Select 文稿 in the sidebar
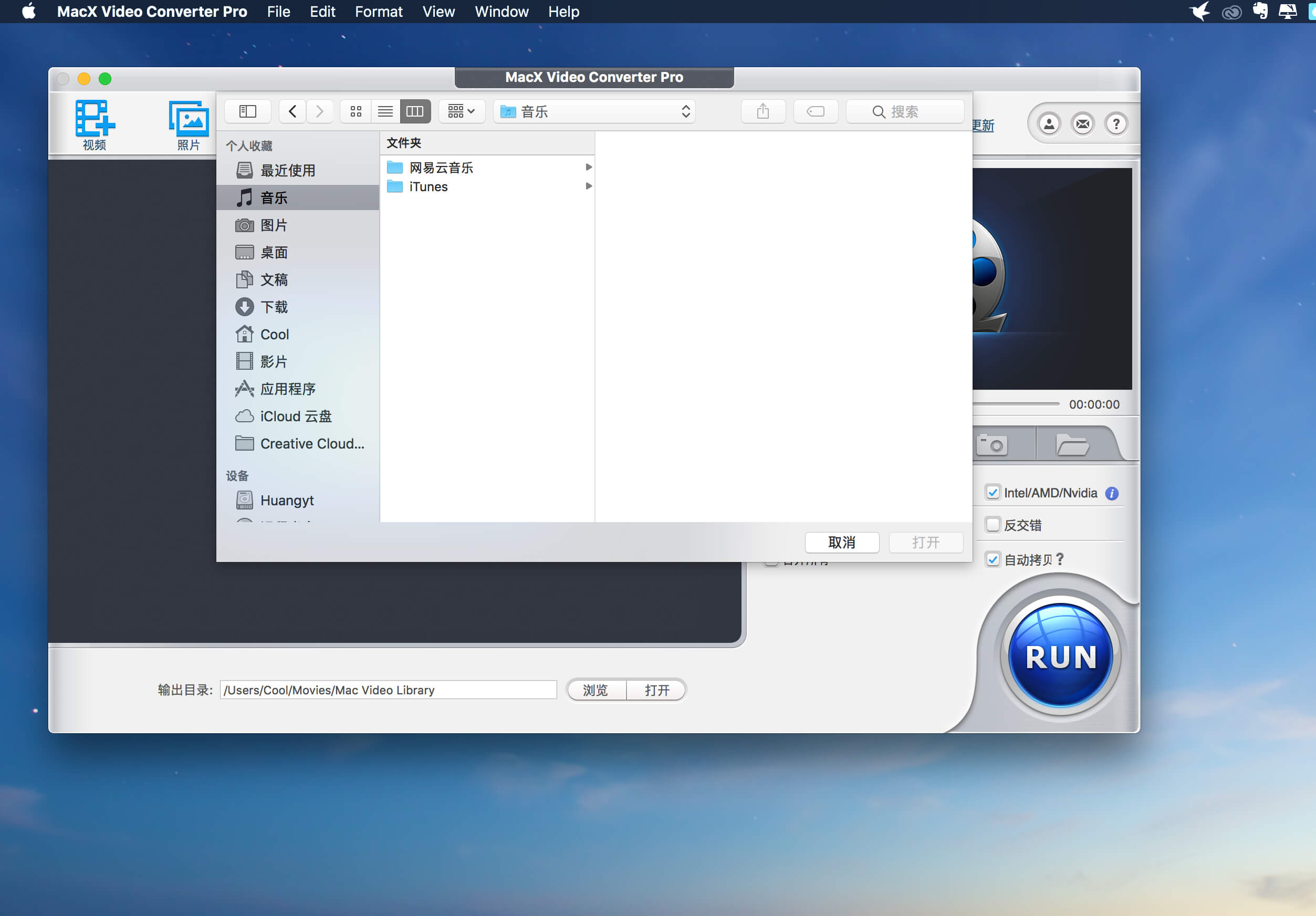The height and width of the screenshot is (916, 1316). [298, 280]
